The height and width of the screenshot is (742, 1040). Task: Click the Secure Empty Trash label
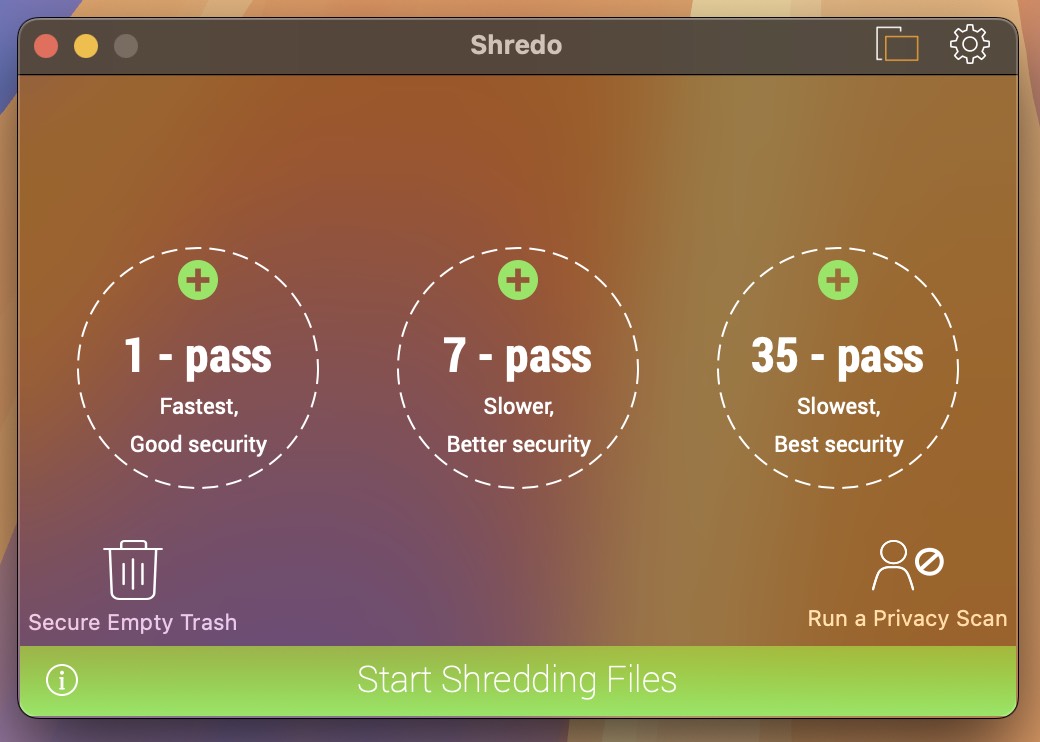click(133, 622)
